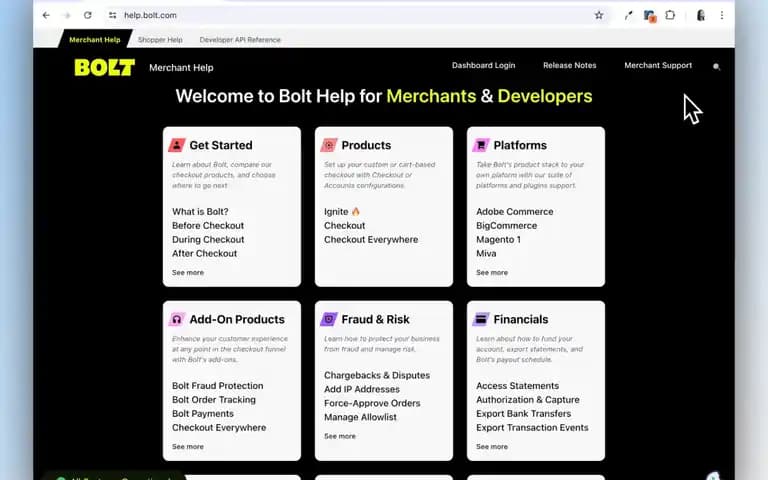
Task: Bookmark this page with the star icon
Action: point(599,15)
